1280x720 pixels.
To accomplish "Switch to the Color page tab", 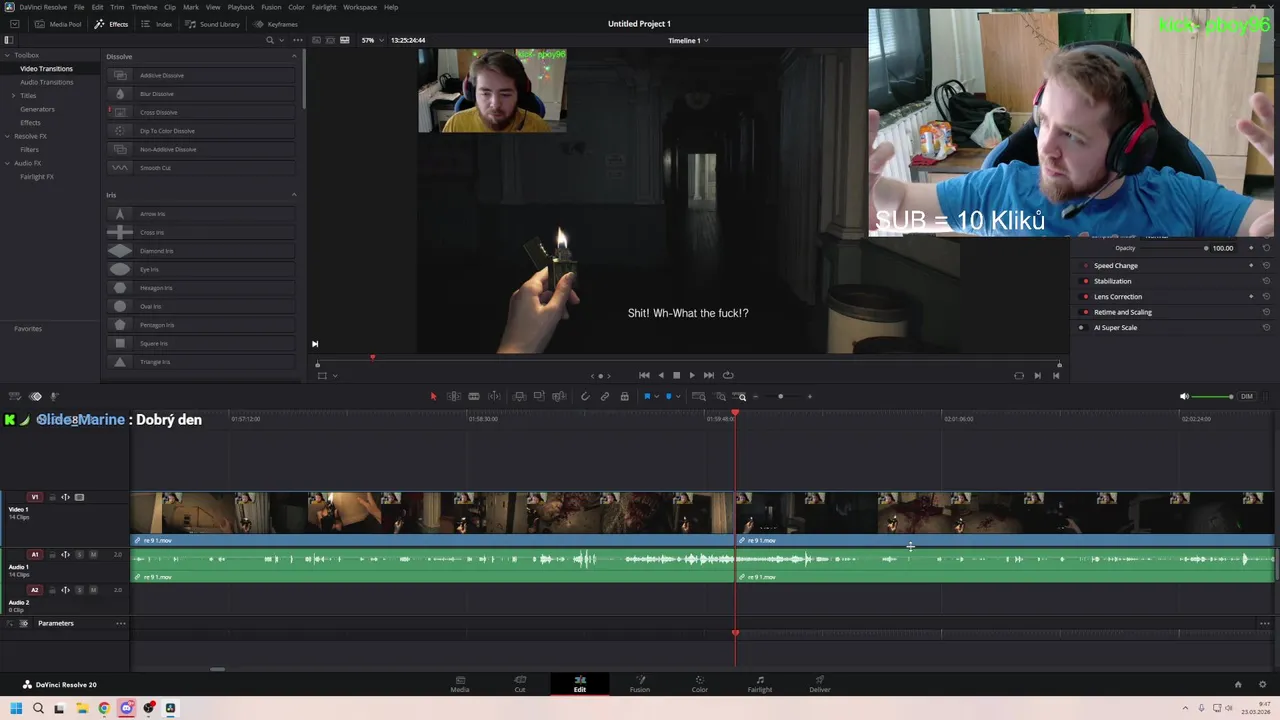I will point(700,684).
